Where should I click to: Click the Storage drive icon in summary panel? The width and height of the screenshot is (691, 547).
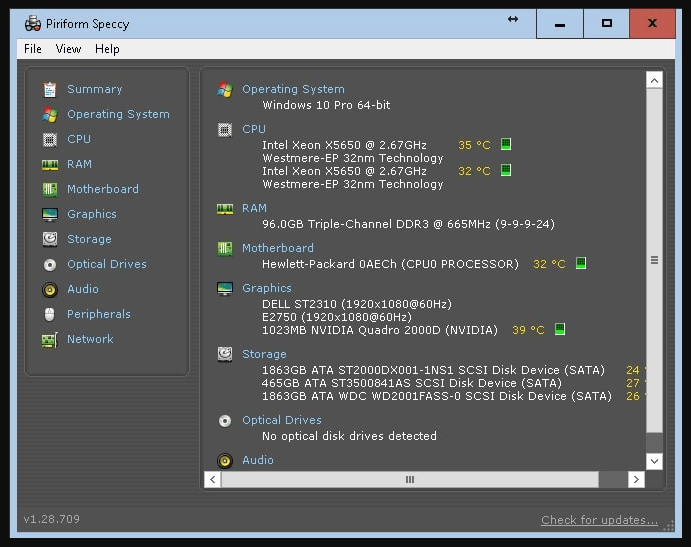click(225, 354)
